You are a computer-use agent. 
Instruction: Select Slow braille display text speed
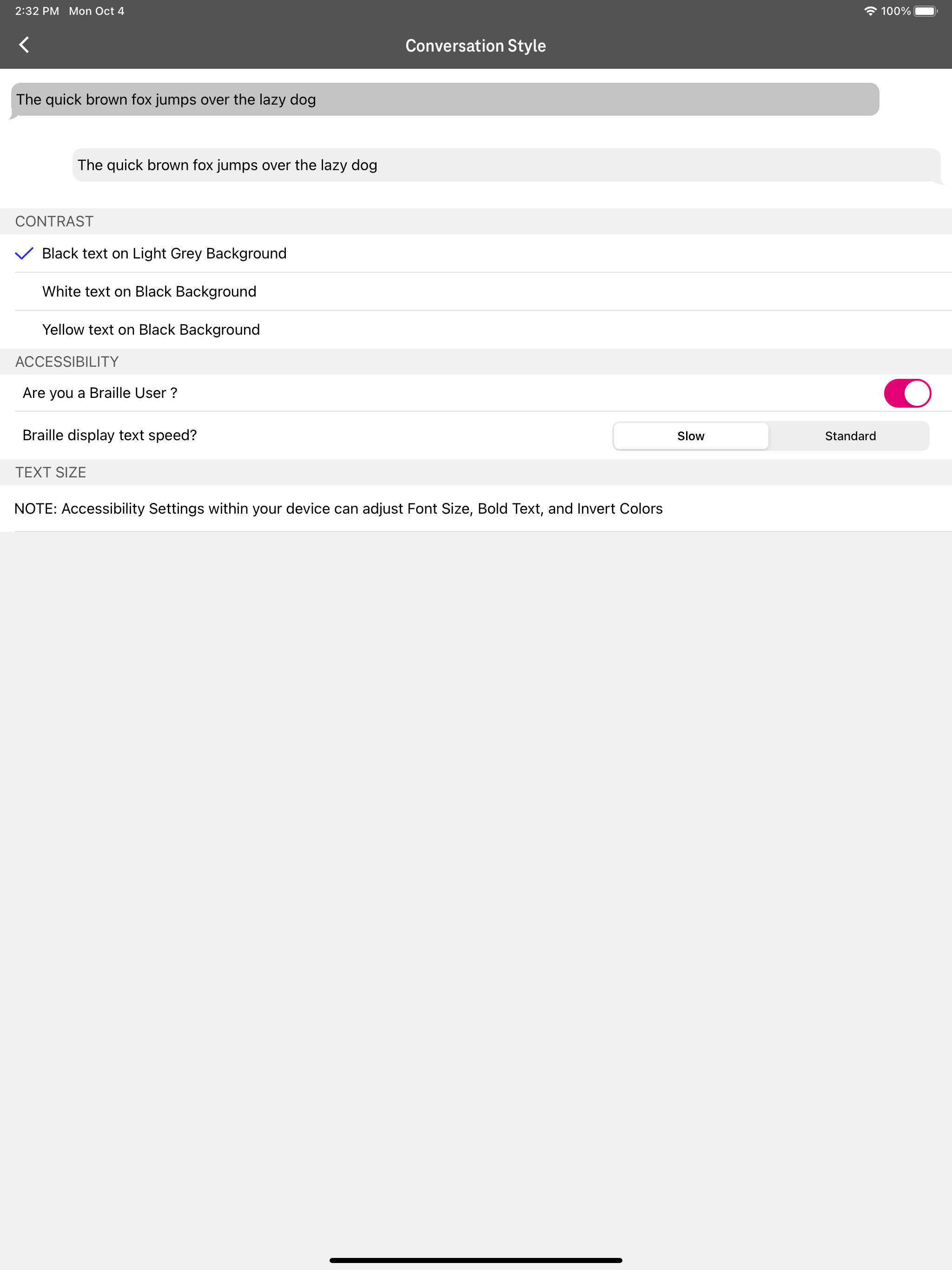[691, 436]
